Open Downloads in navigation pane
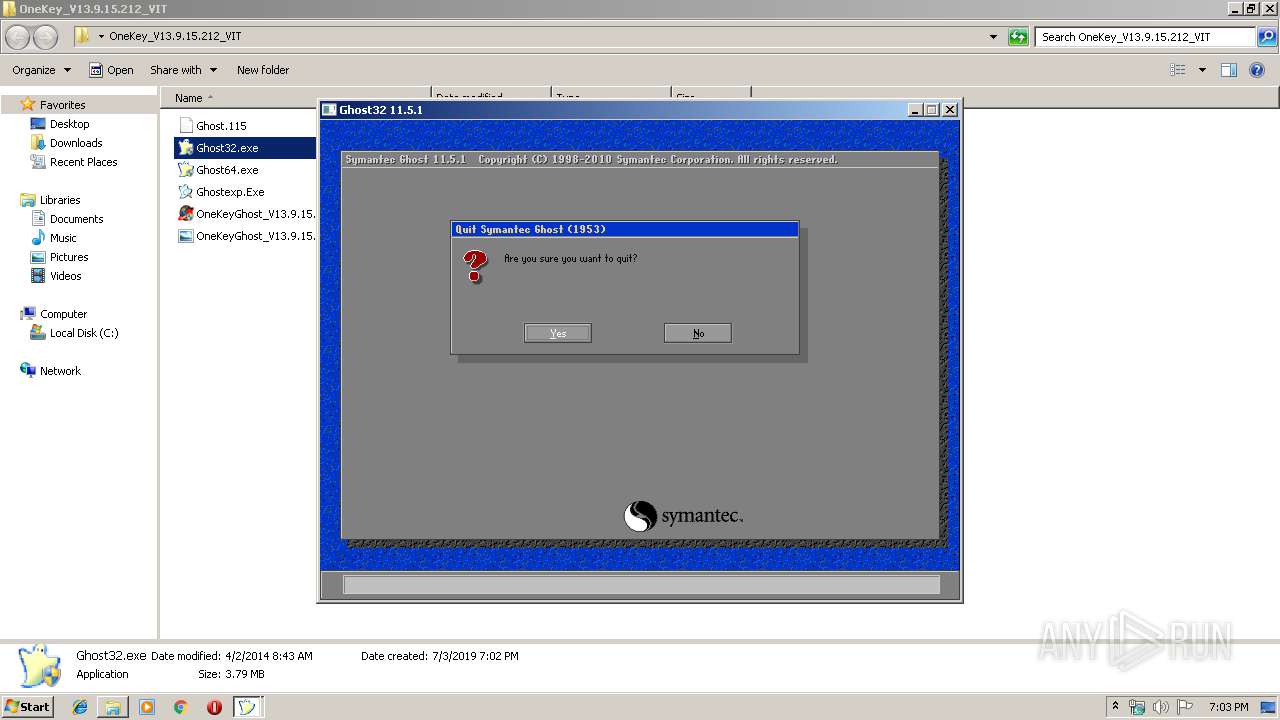This screenshot has width=1280, height=720. pyautogui.click(x=76, y=143)
